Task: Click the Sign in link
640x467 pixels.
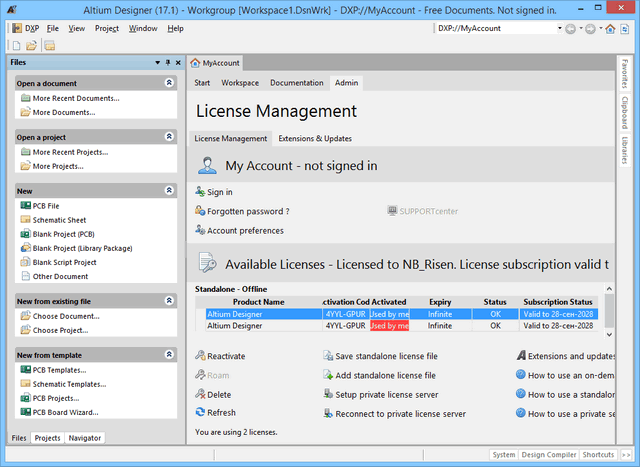Action: tap(219, 192)
